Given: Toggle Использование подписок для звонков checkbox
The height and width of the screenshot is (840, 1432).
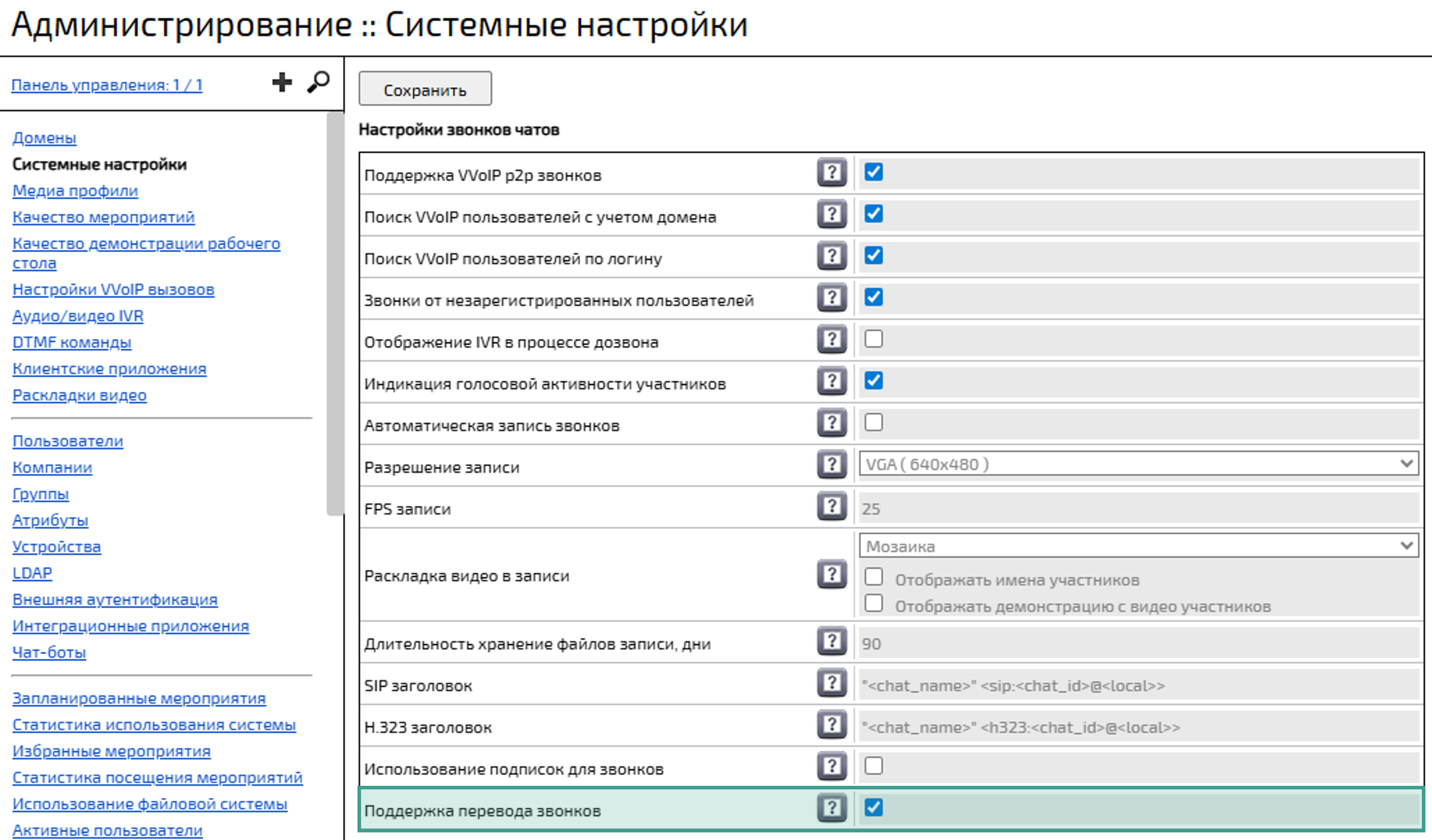Looking at the screenshot, I should pos(873,766).
